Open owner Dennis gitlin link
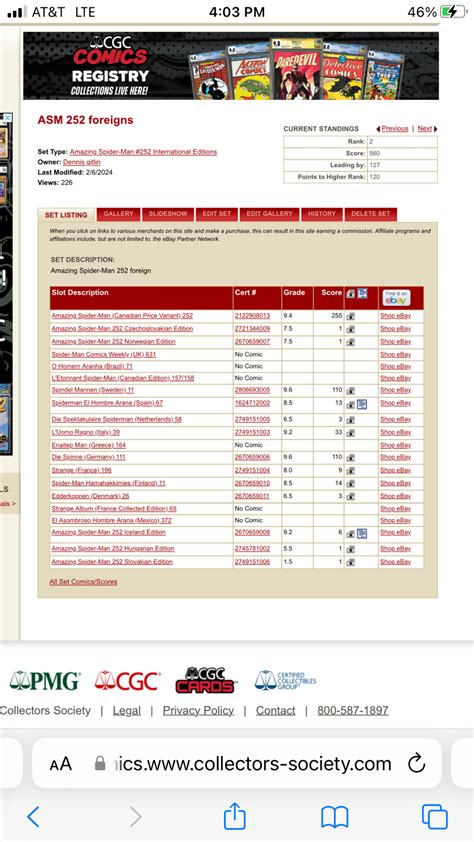 pos(82,162)
